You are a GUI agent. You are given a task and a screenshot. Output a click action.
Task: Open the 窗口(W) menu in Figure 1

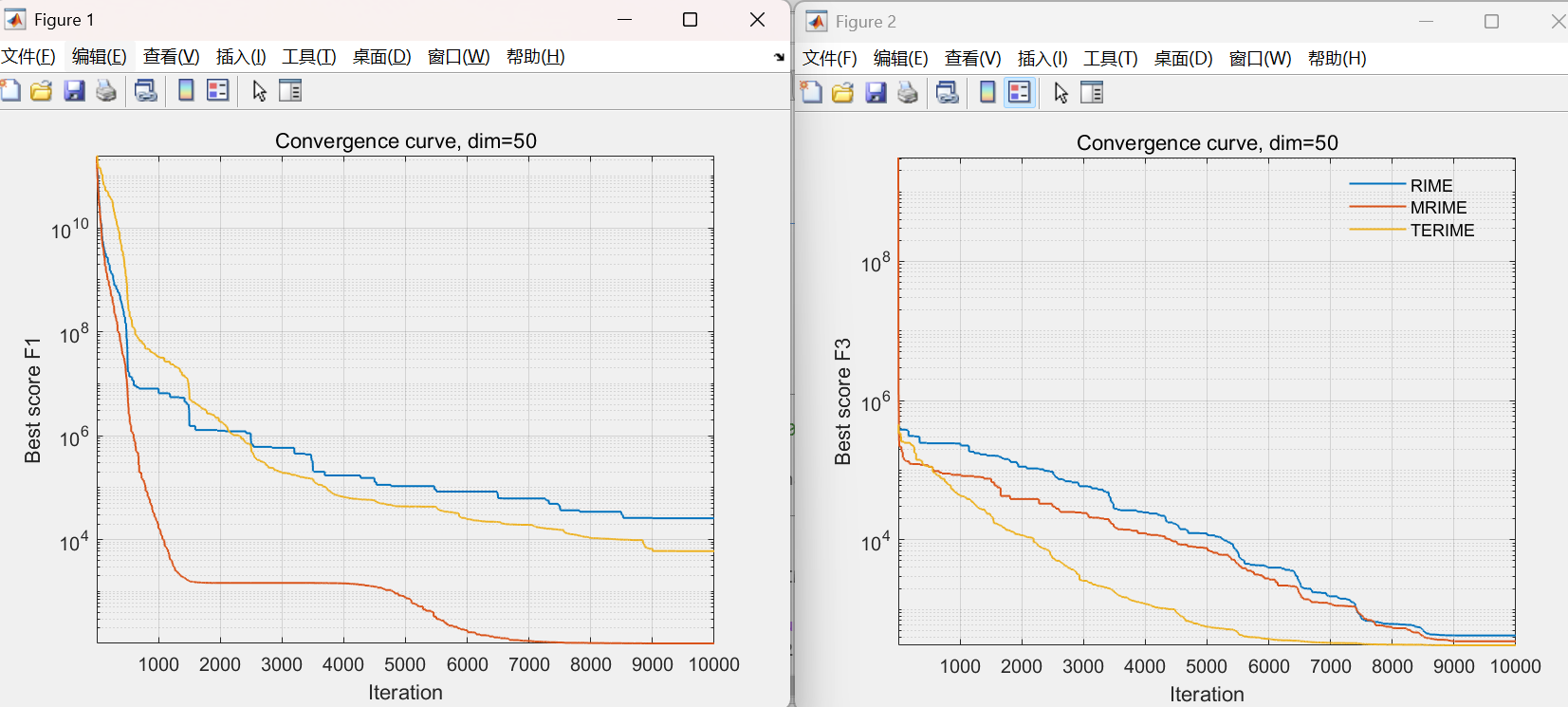pyautogui.click(x=459, y=57)
